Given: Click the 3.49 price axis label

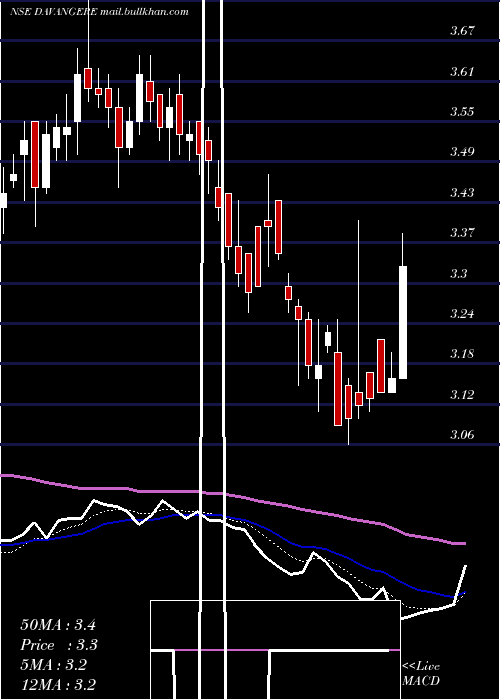Looking at the screenshot, I should tap(462, 152).
